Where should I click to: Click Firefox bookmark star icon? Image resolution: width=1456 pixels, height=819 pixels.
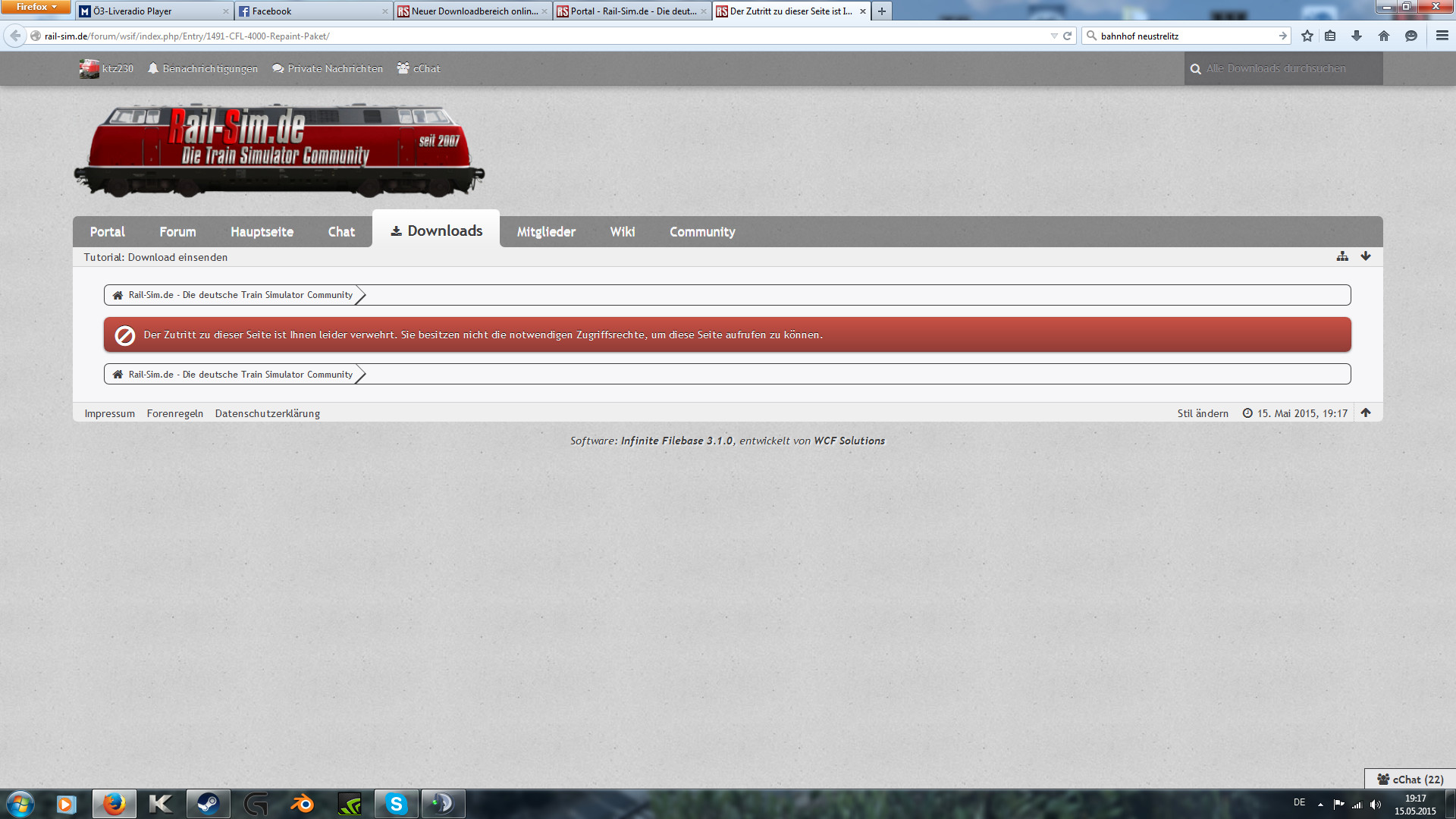coord(1307,36)
